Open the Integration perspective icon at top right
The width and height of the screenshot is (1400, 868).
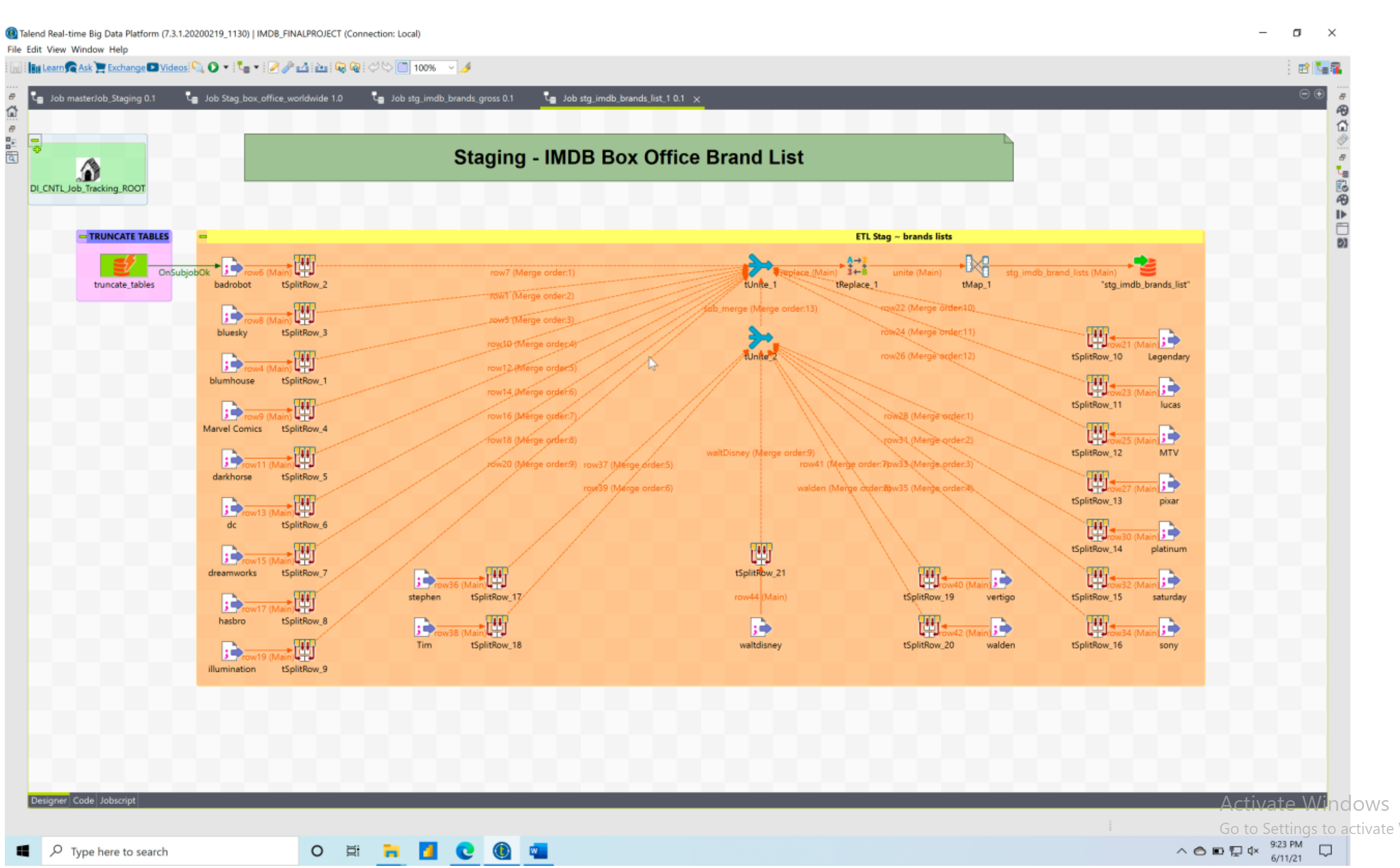[x=1322, y=68]
